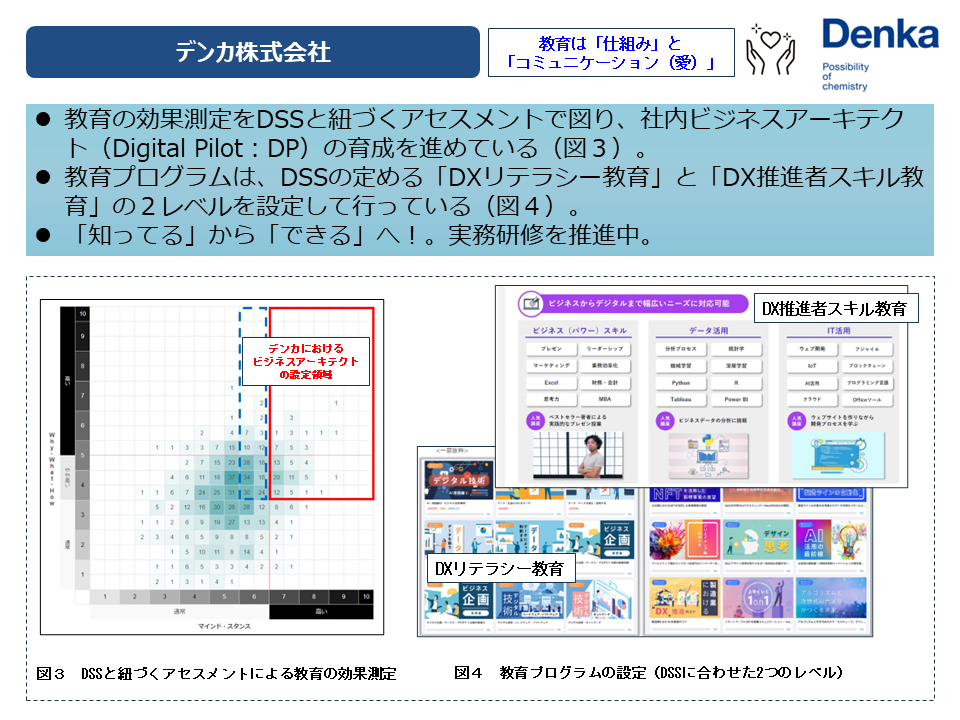Select the アジャイル skill tag
960x720 pixels.
click(867, 349)
